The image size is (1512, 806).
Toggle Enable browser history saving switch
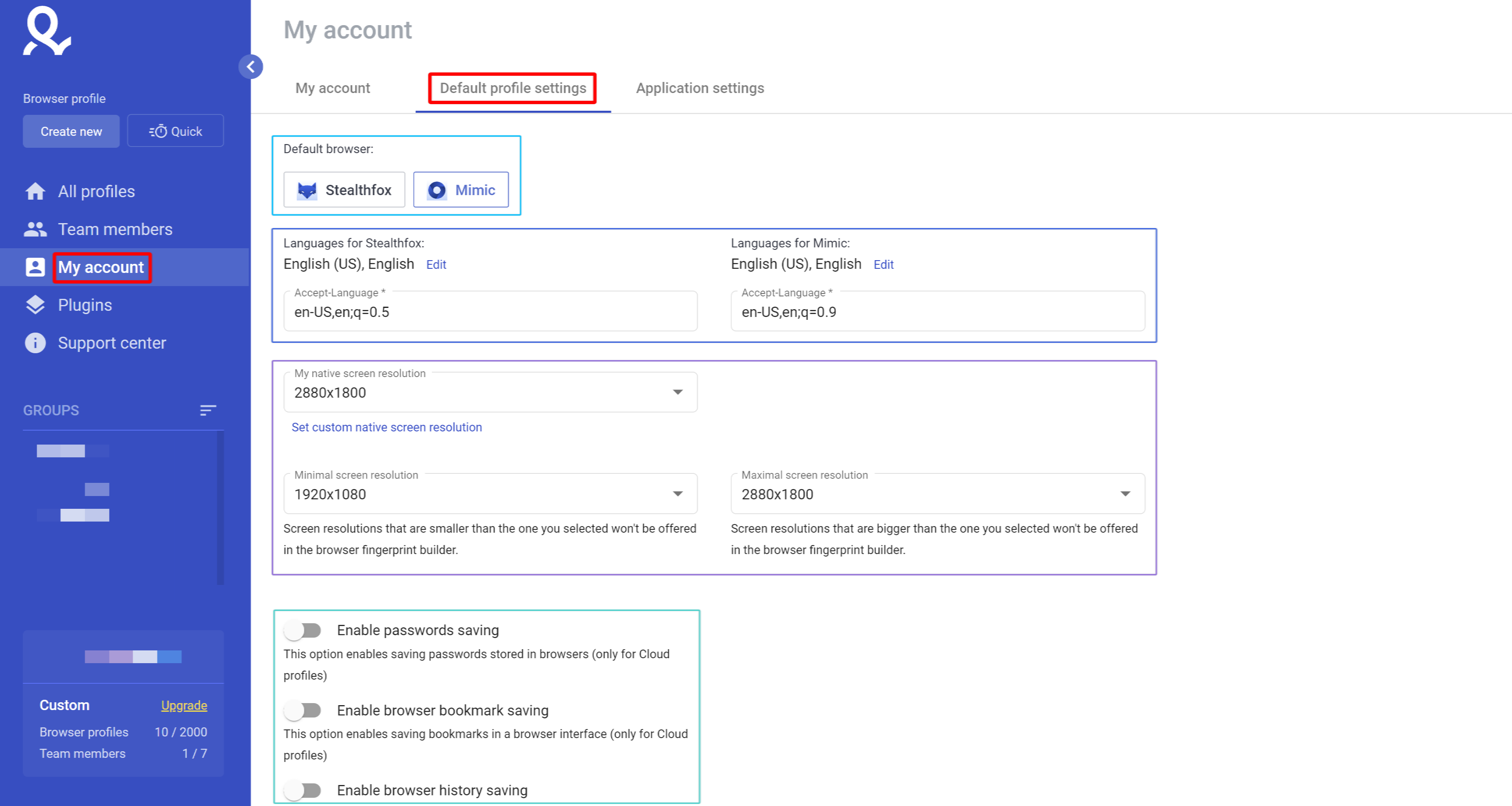pyautogui.click(x=303, y=790)
